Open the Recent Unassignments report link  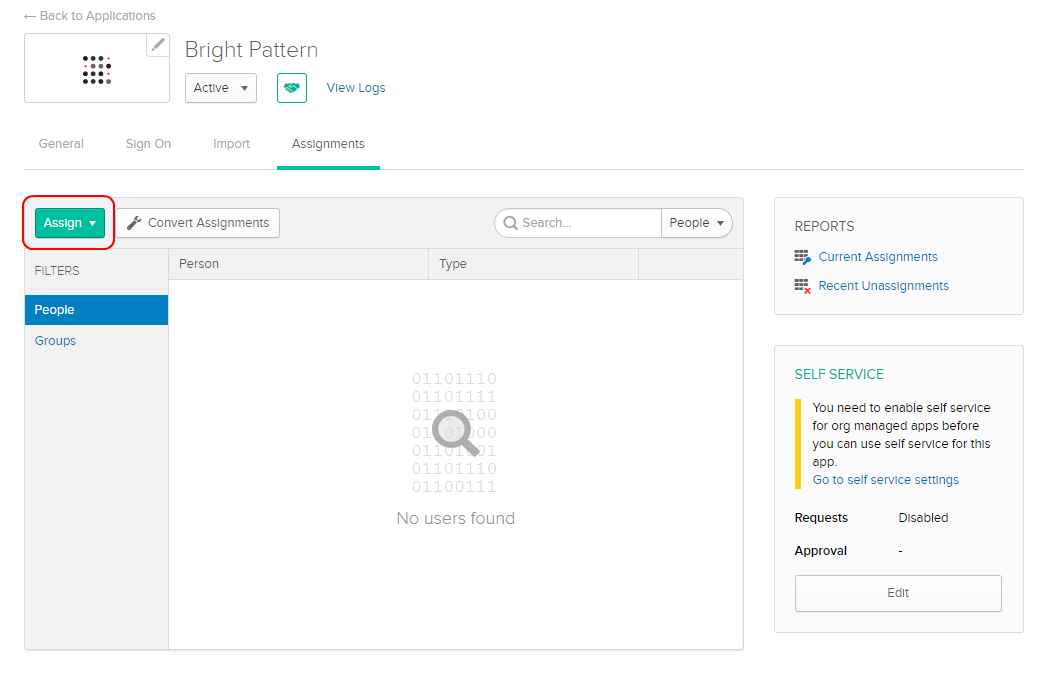point(883,286)
